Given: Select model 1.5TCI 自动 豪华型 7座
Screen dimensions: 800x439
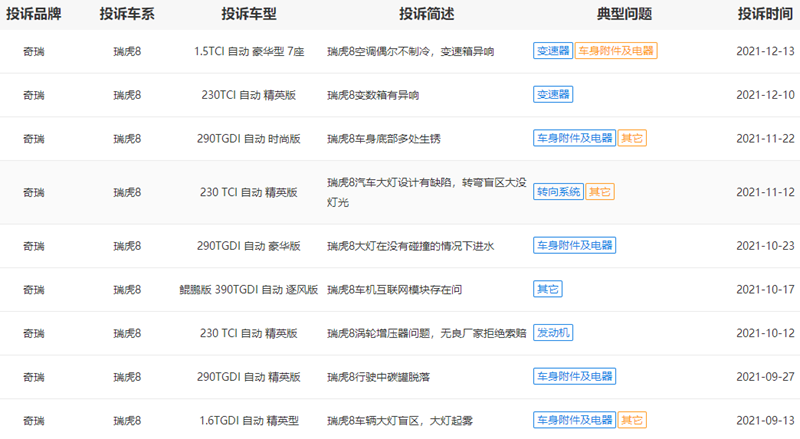Looking at the screenshot, I should pyautogui.click(x=249, y=52).
